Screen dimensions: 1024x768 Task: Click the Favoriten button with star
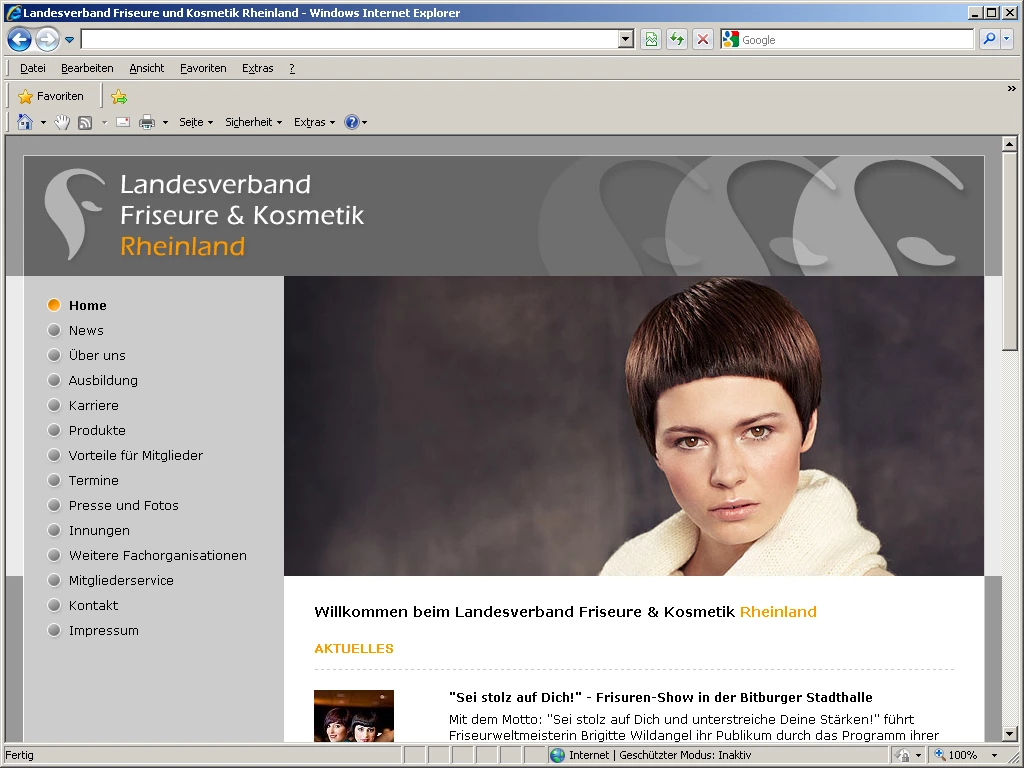51,97
